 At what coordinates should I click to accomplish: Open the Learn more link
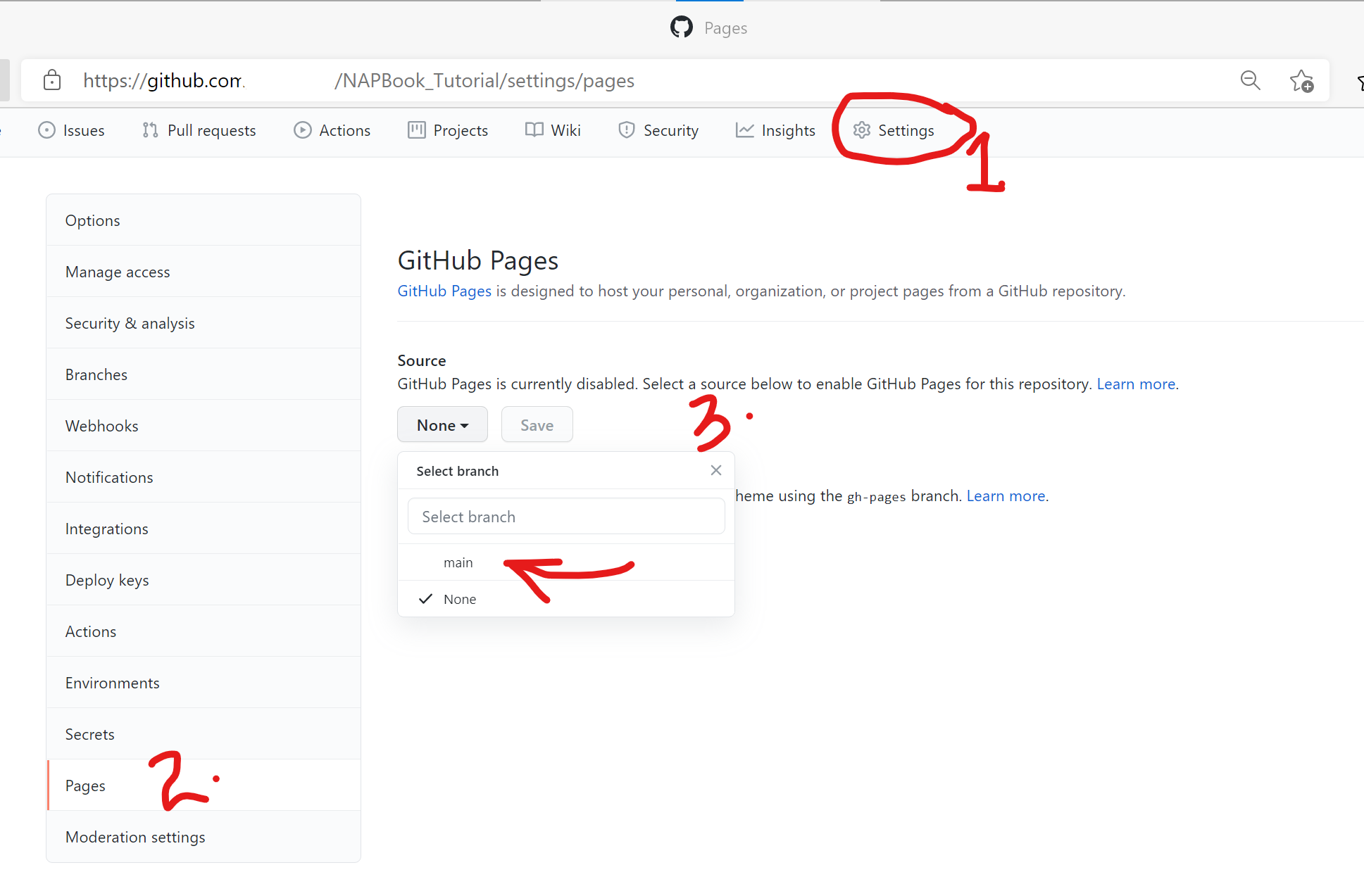pyautogui.click(x=1135, y=384)
